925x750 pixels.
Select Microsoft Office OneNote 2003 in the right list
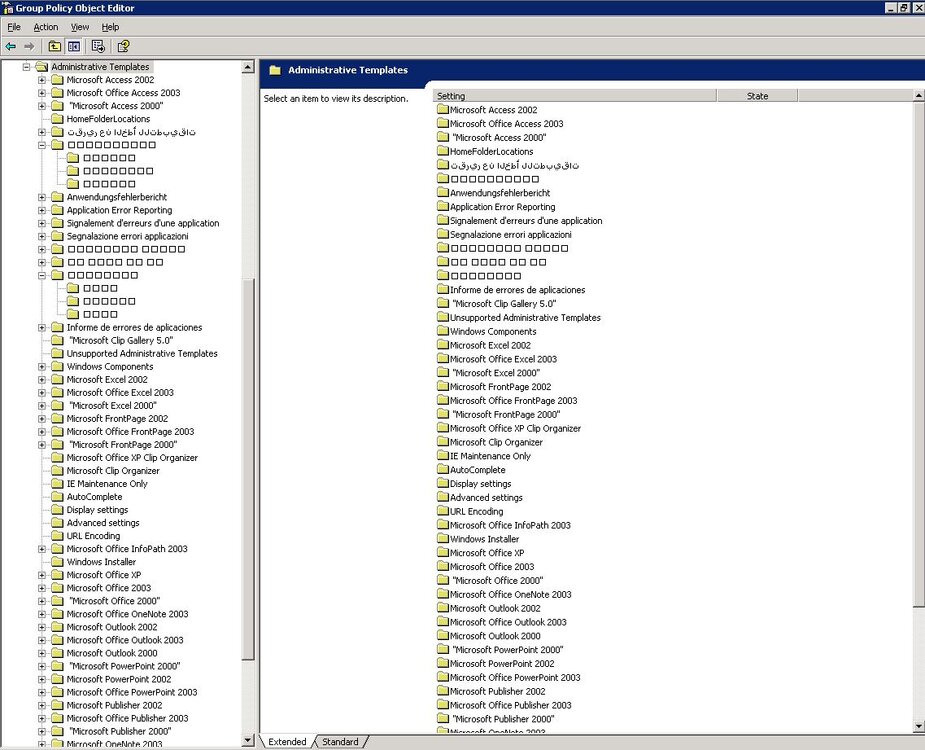click(x=510, y=594)
